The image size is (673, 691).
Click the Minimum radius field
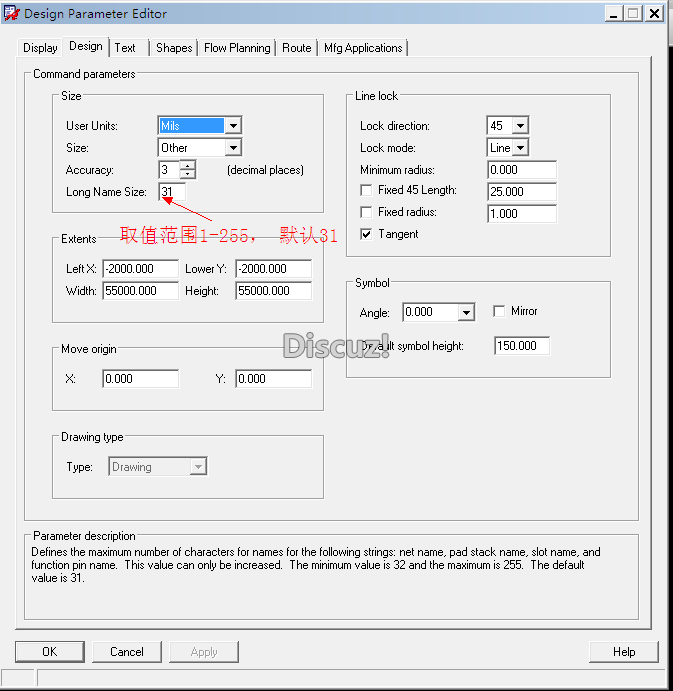pyautogui.click(x=522, y=170)
